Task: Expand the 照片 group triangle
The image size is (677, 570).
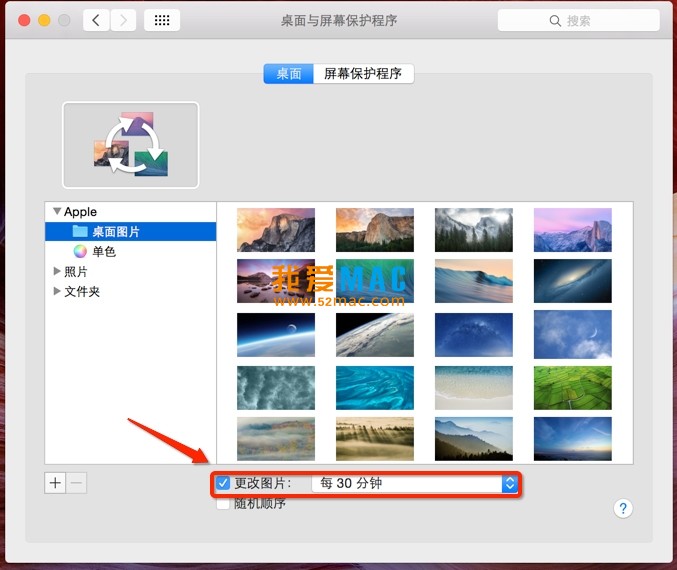Action: coord(57,271)
